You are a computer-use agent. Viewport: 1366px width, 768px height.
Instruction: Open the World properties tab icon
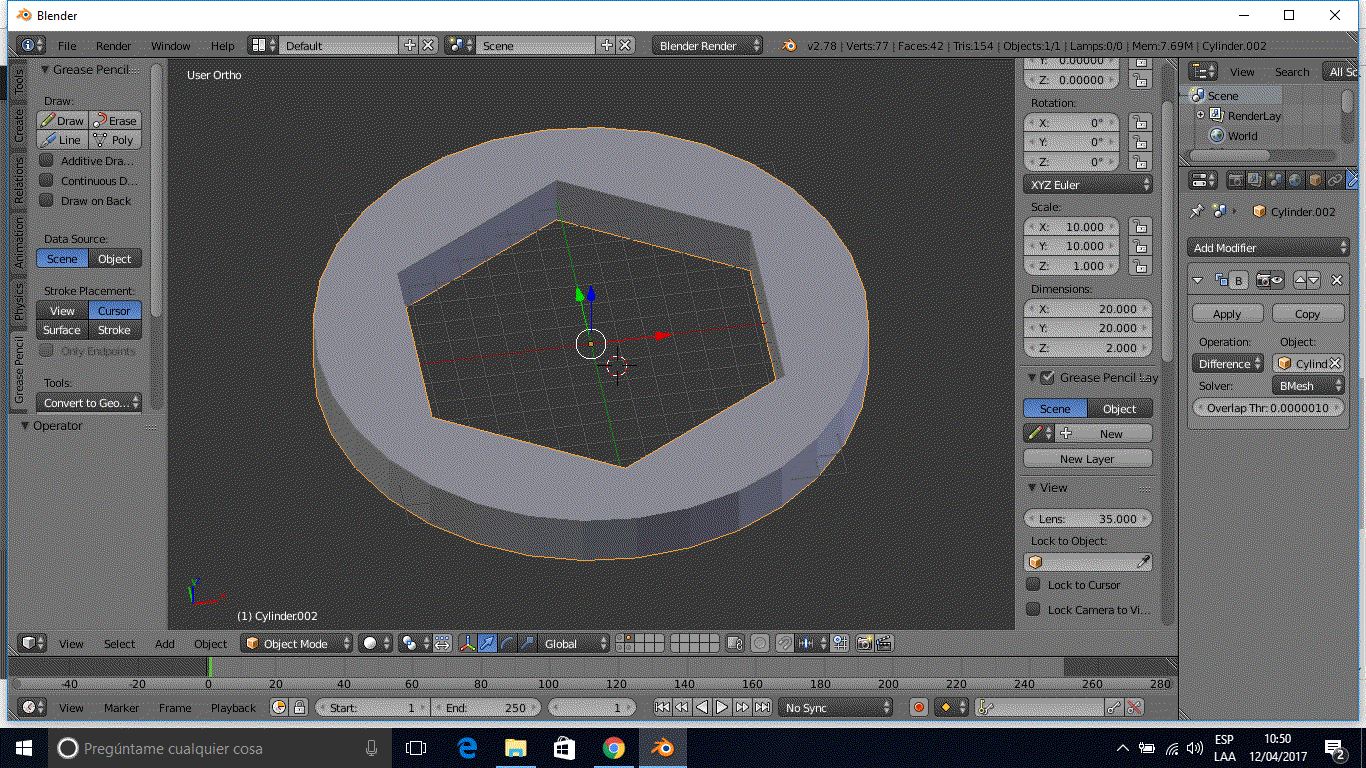click(x=1295, y=180)
